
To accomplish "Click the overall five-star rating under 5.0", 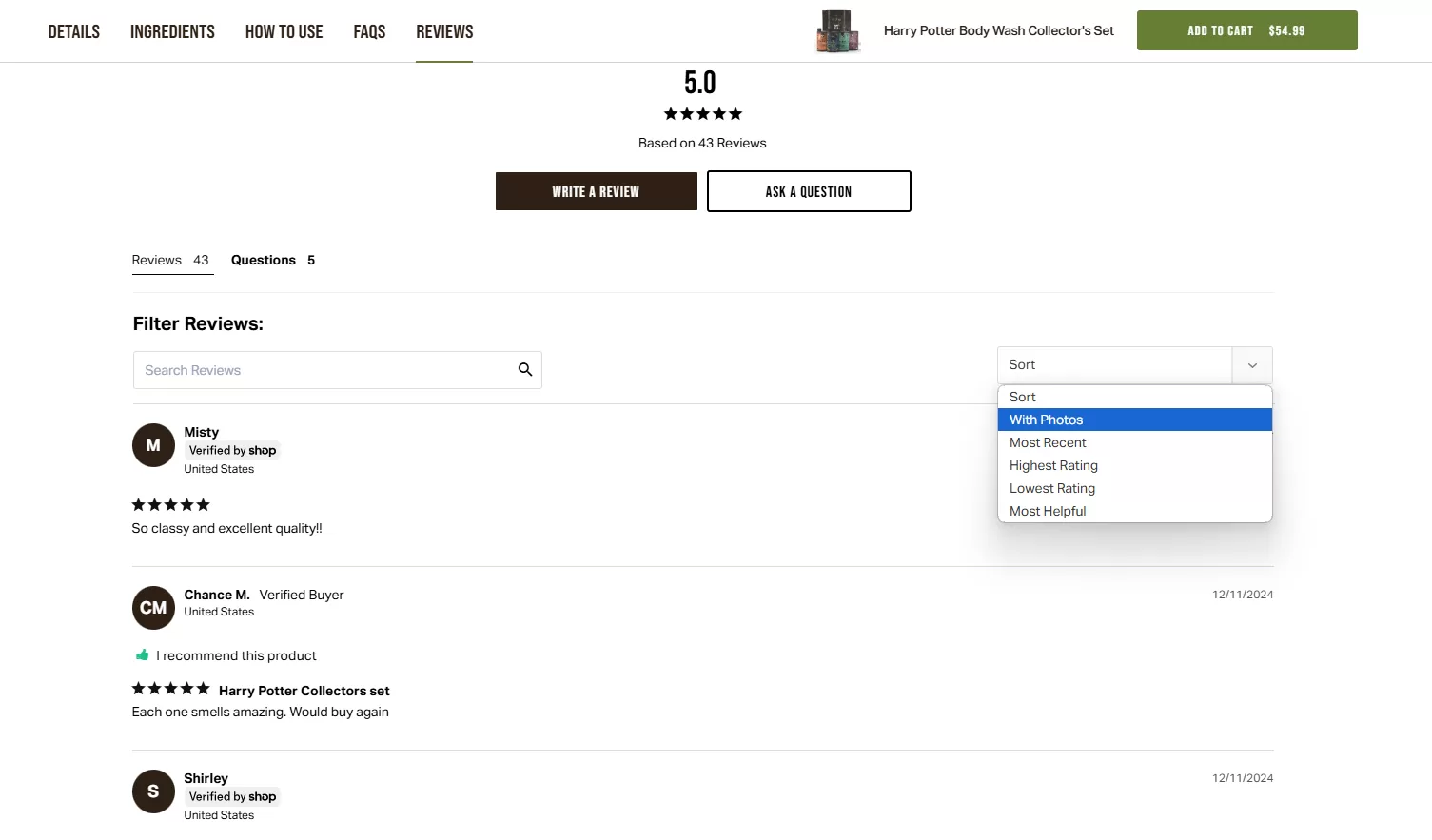I will click(x=702, y=114).
